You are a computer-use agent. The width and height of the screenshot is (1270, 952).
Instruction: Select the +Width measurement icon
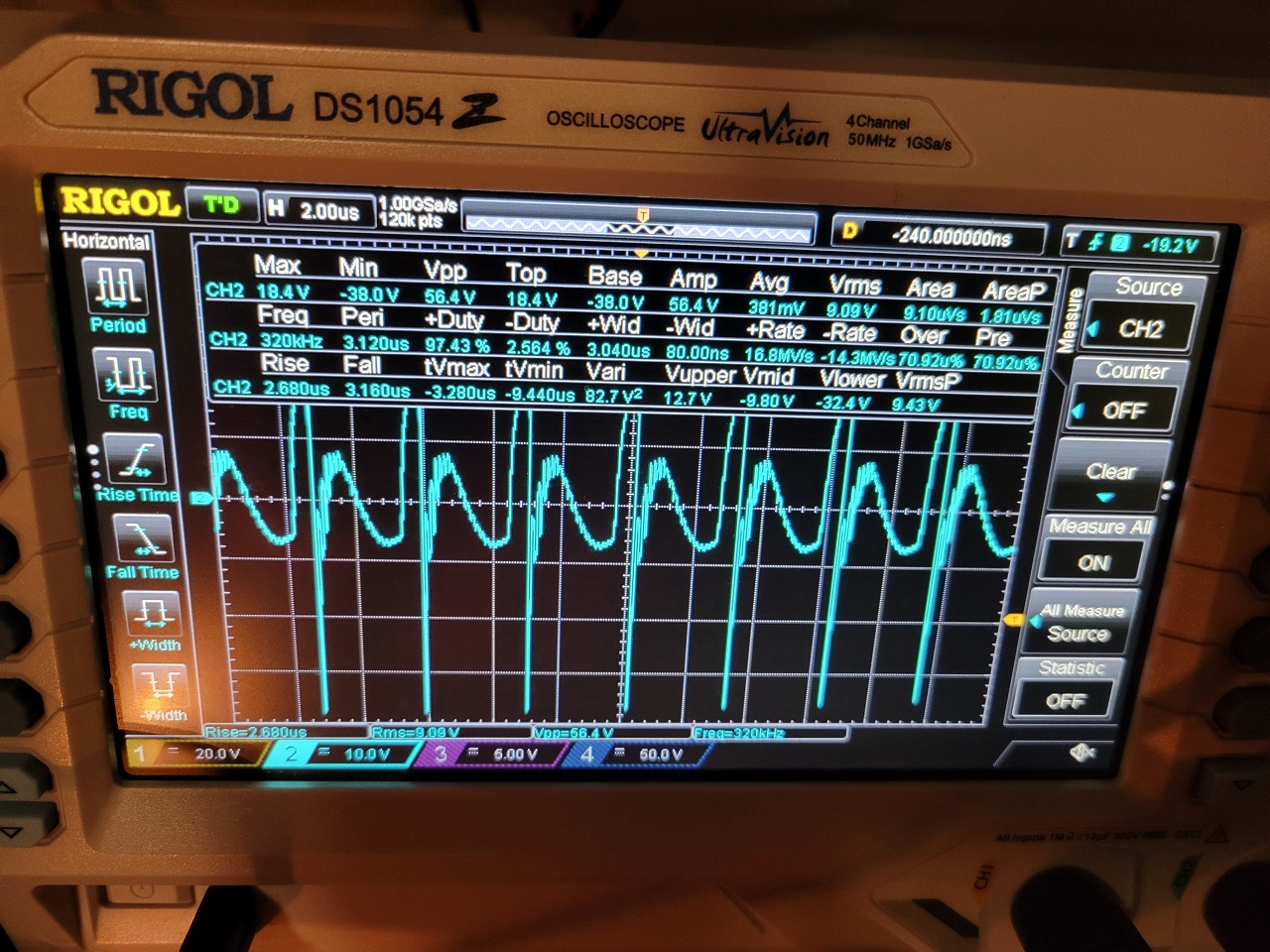151,613
